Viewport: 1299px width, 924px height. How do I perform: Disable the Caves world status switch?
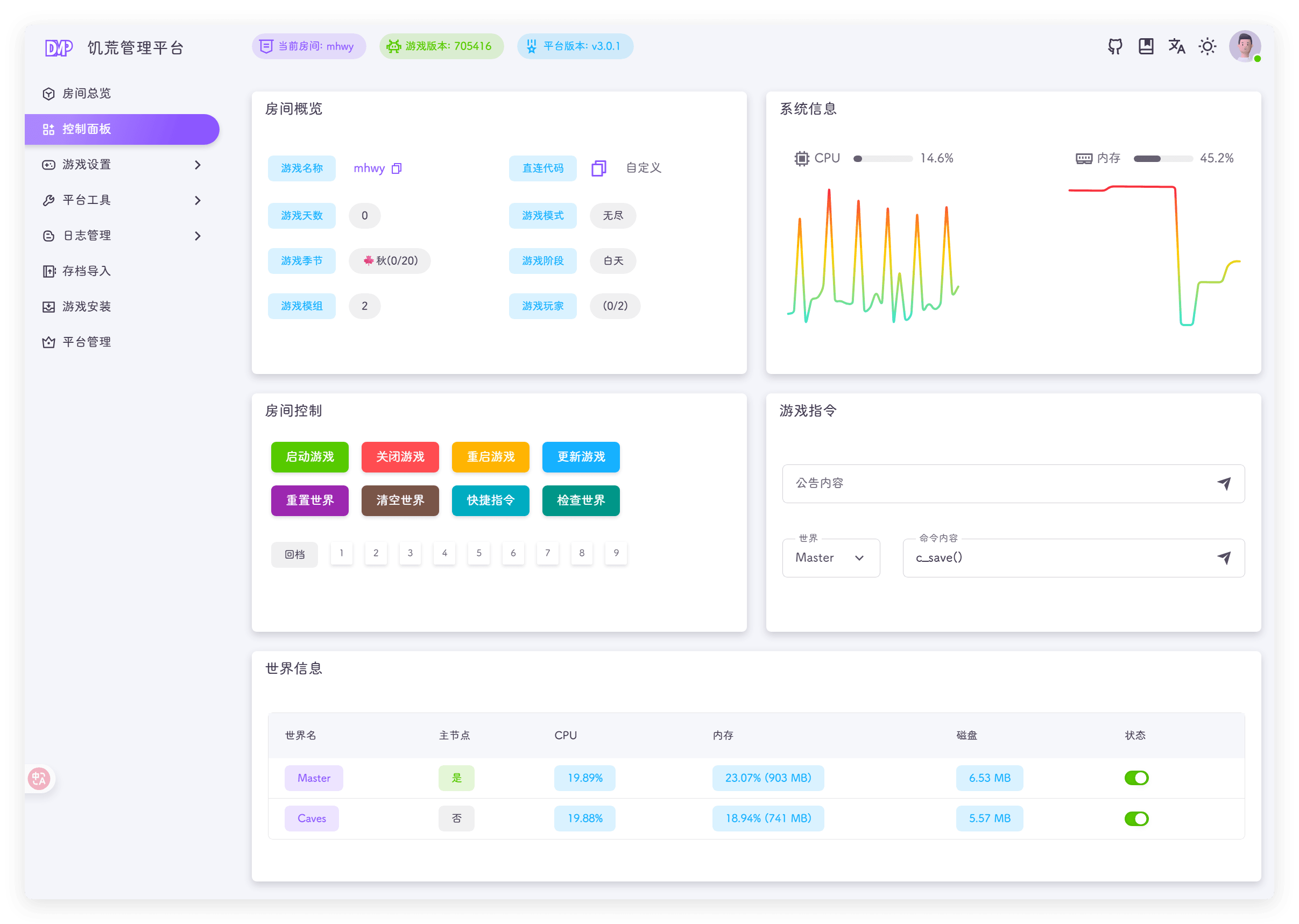pyautogui.click(x=1136, y=819)
